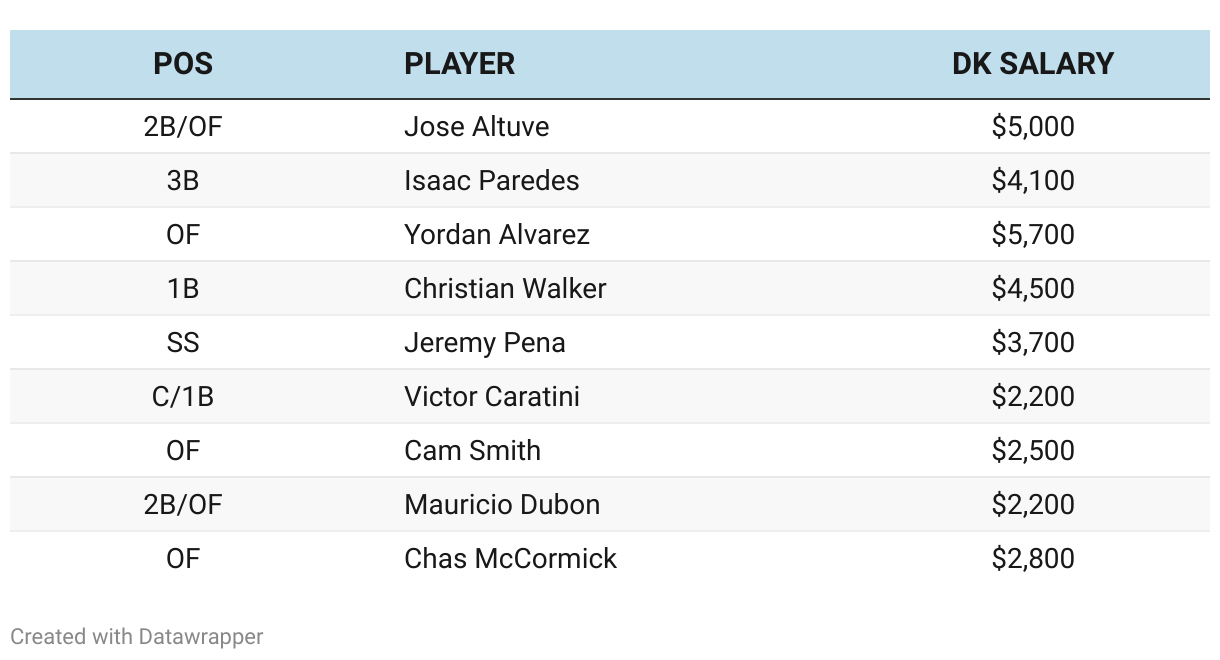
Task: Click Christian Walker row name
Action: point(505,289)
